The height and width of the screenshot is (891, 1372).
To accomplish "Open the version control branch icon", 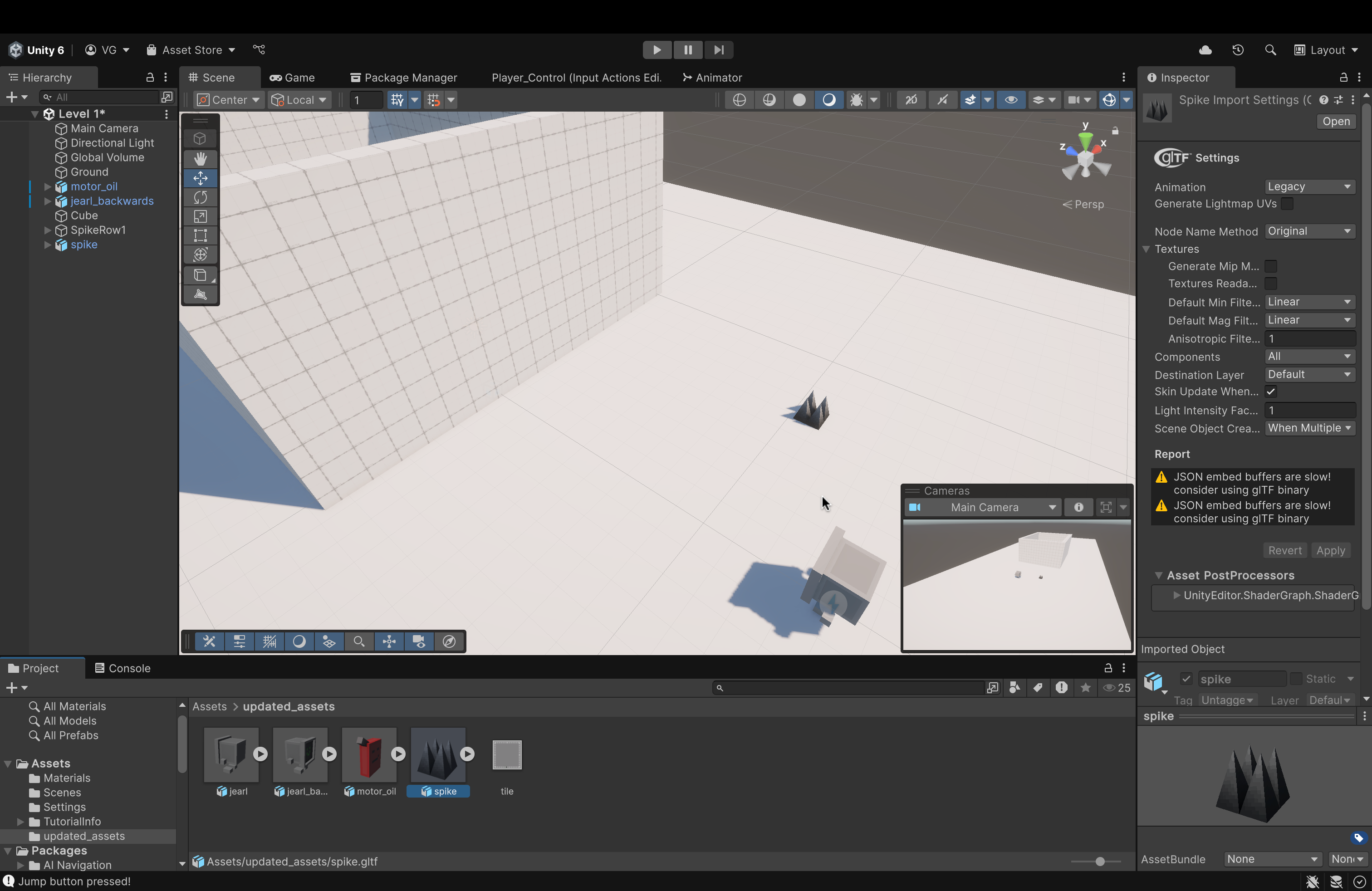I will click(260, 50).
